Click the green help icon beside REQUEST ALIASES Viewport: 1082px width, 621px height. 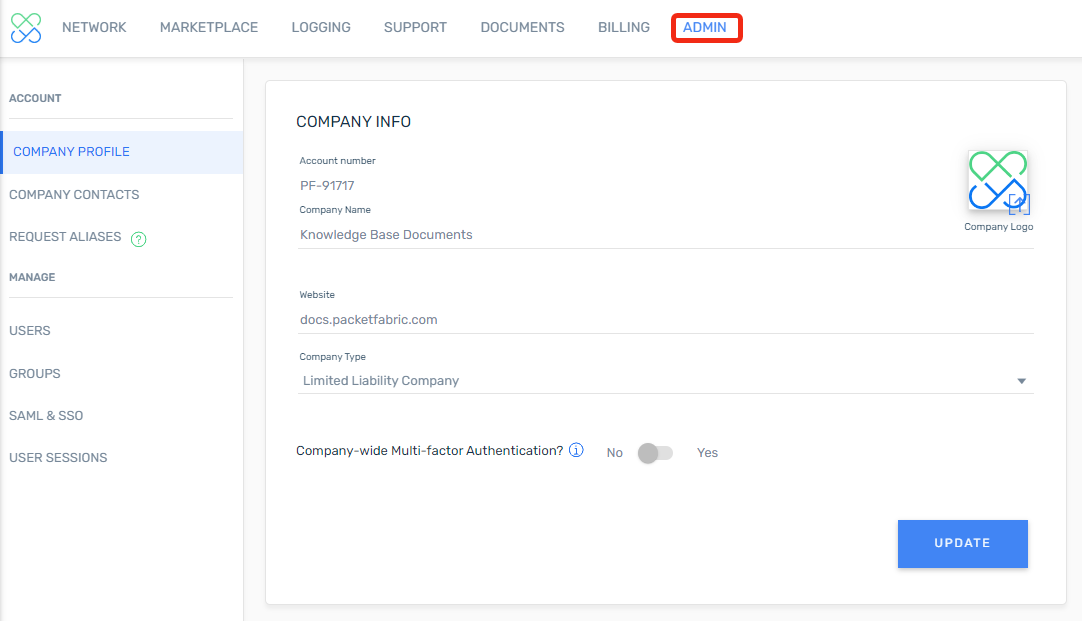(x=139, y=238)
